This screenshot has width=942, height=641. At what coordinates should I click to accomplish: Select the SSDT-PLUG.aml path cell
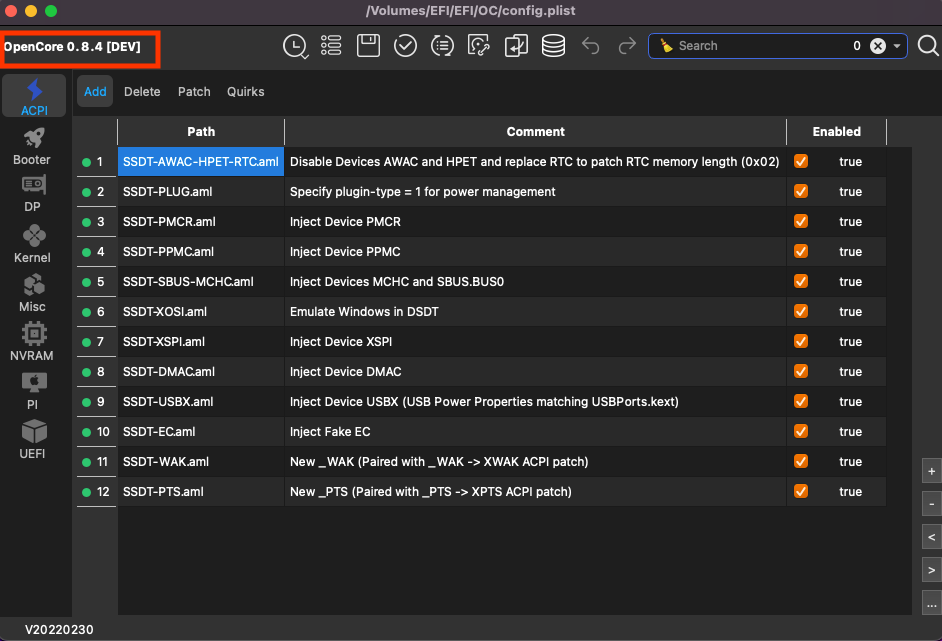click(201, 192)
